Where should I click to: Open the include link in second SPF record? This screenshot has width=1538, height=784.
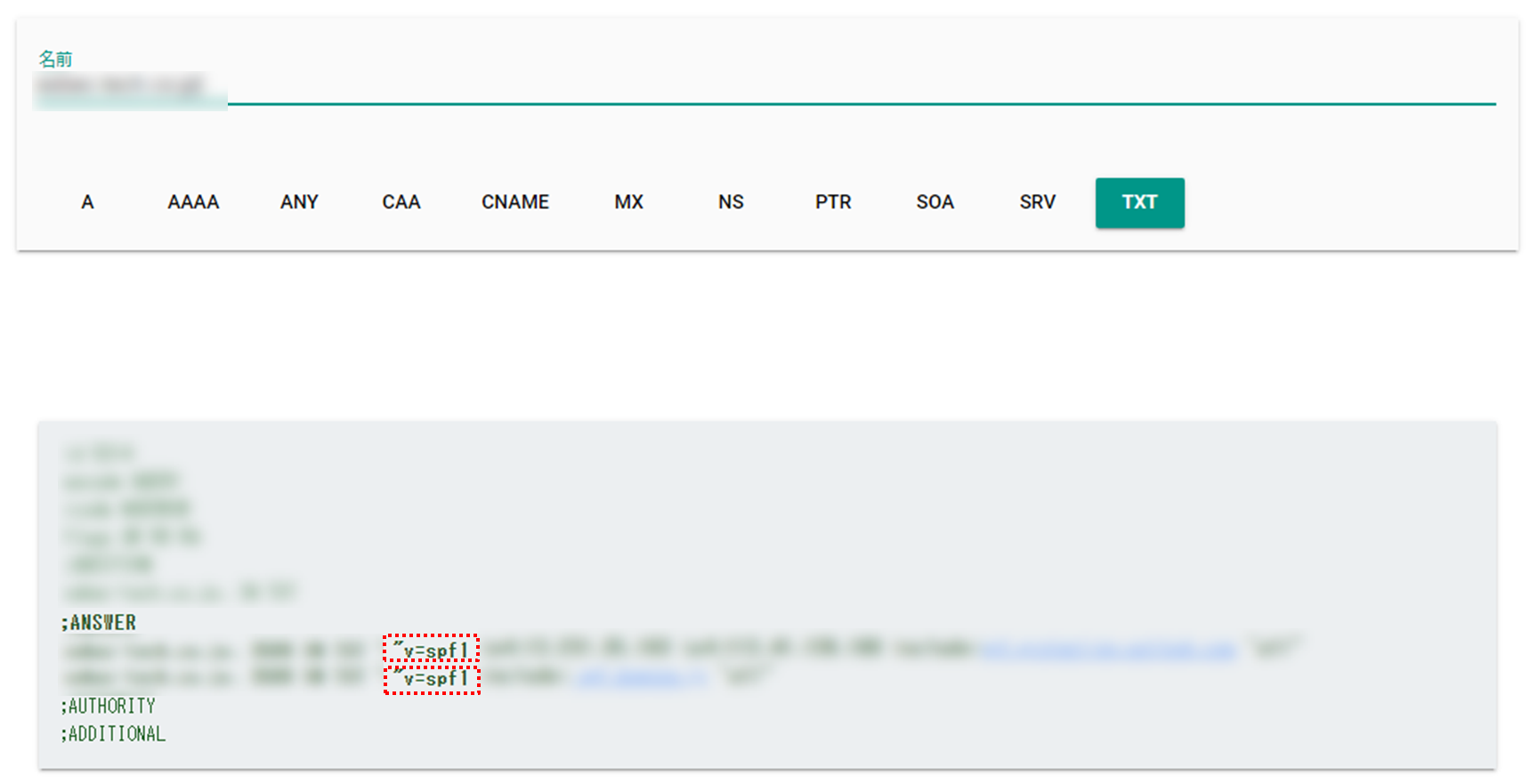[641, 678]
